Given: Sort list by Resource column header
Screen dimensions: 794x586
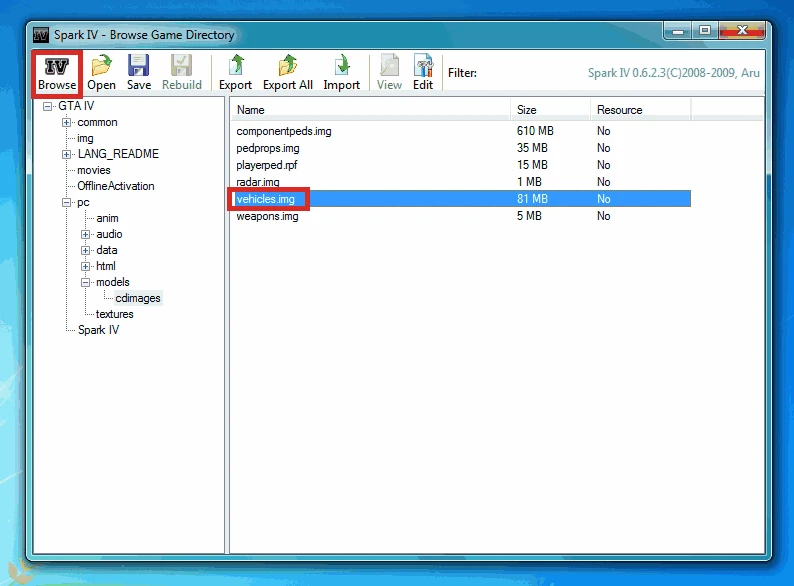Looking at the screenshot, I should pos(641,110).
